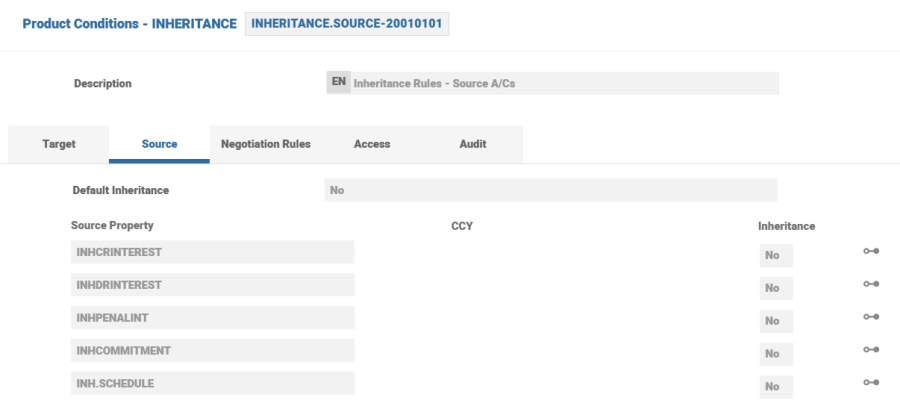Viewport: 900px width, 418px height.
Task: Click link icon beside INHCOMMITMENT row
Action: pos(870,350)
